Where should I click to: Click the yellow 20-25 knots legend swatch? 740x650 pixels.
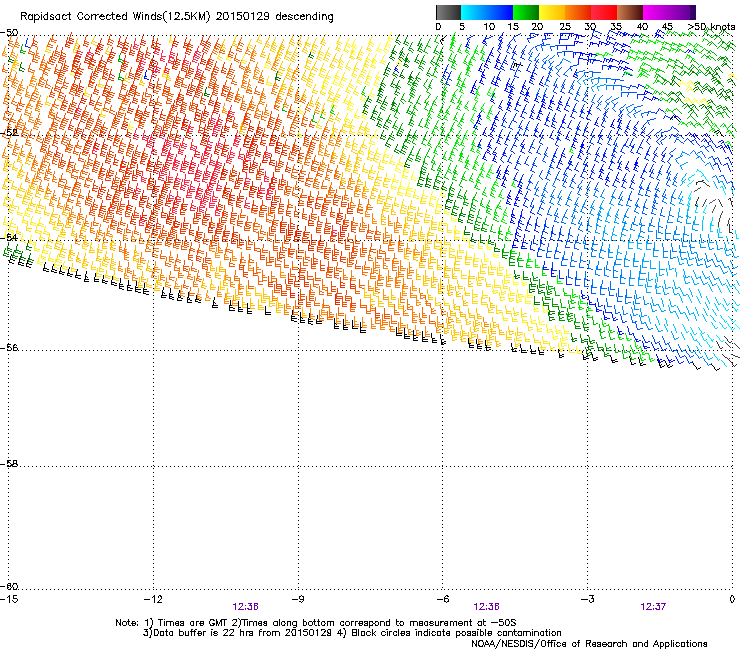pyautogui.click(x=552, y=12)
